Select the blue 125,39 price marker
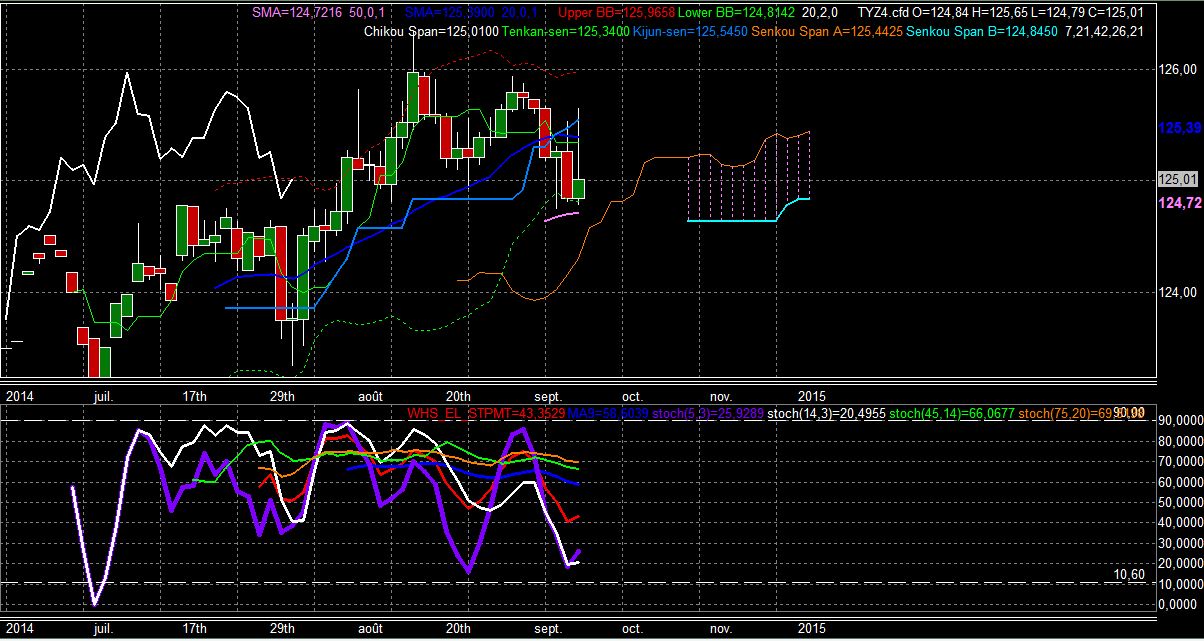 (x=1178, y=128)
